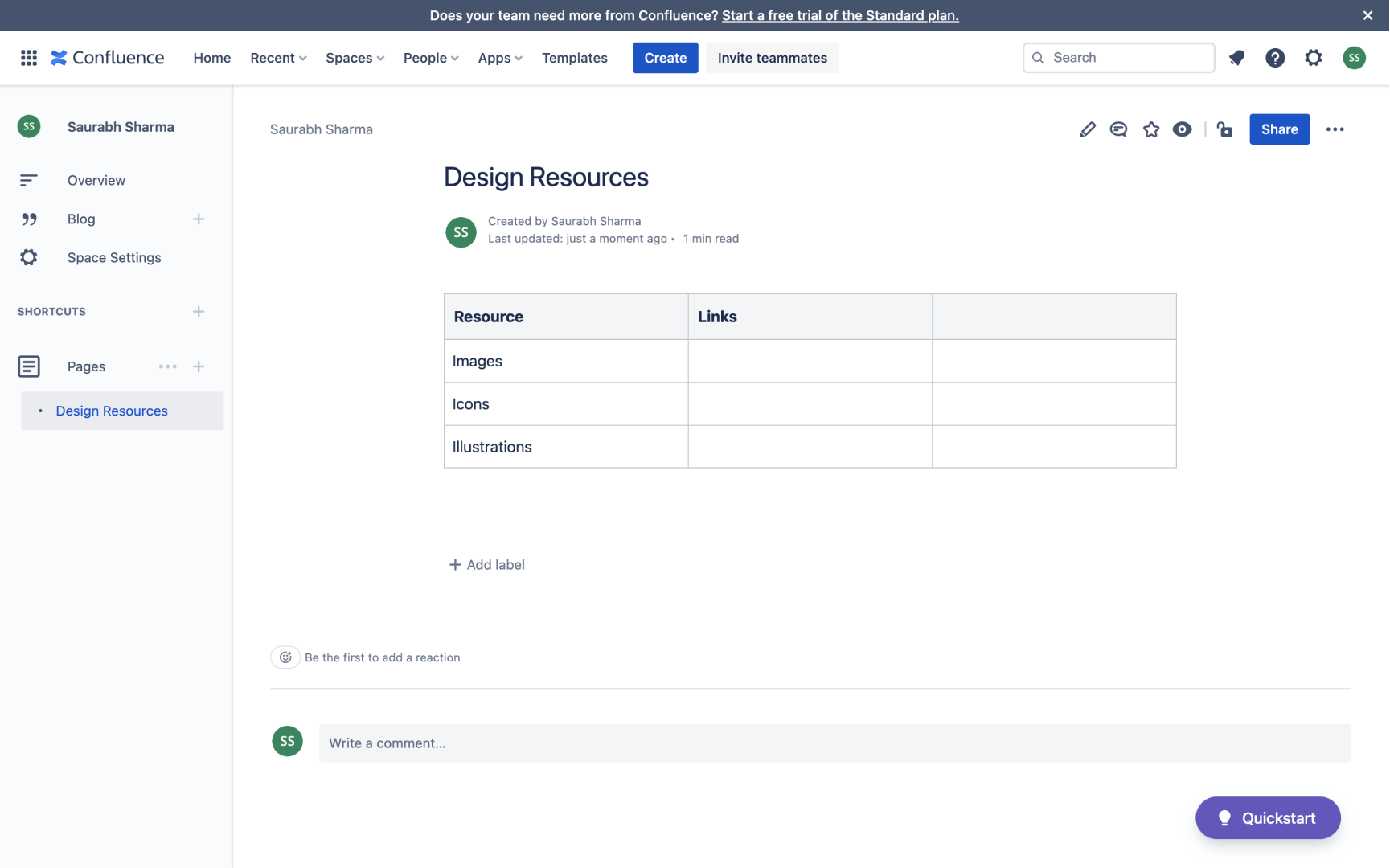Open Pages options with the ellipsis icon
1390x868 pixels.
point(167,366)
